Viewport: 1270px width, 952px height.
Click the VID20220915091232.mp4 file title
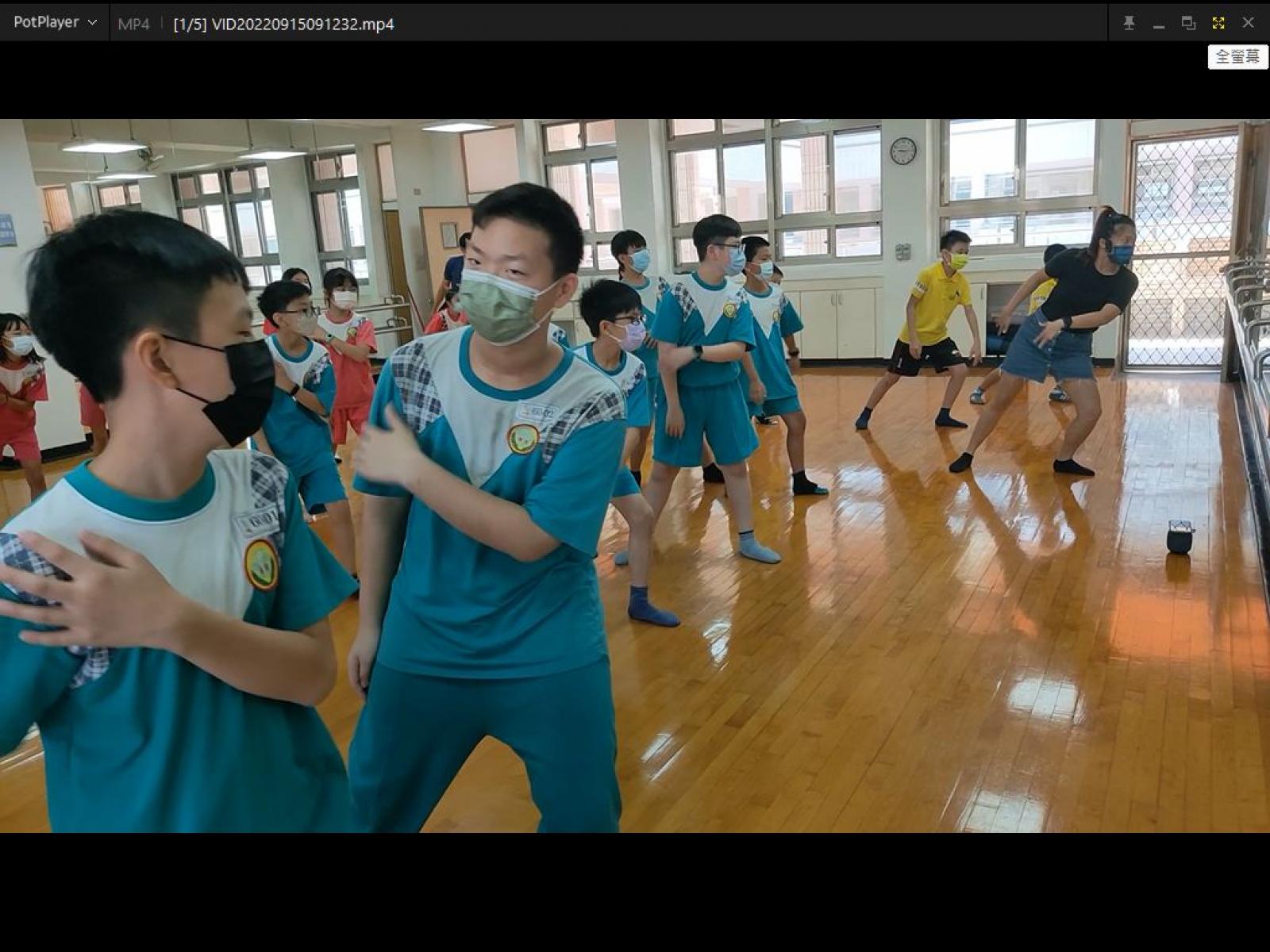[x=302, y=24]
